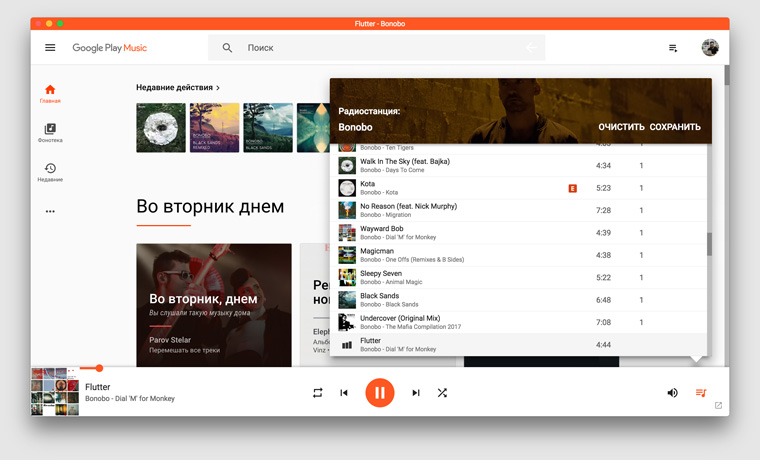Click the Undercover album art thumbnail
760x460 pixels.
(x=347, y=322)
